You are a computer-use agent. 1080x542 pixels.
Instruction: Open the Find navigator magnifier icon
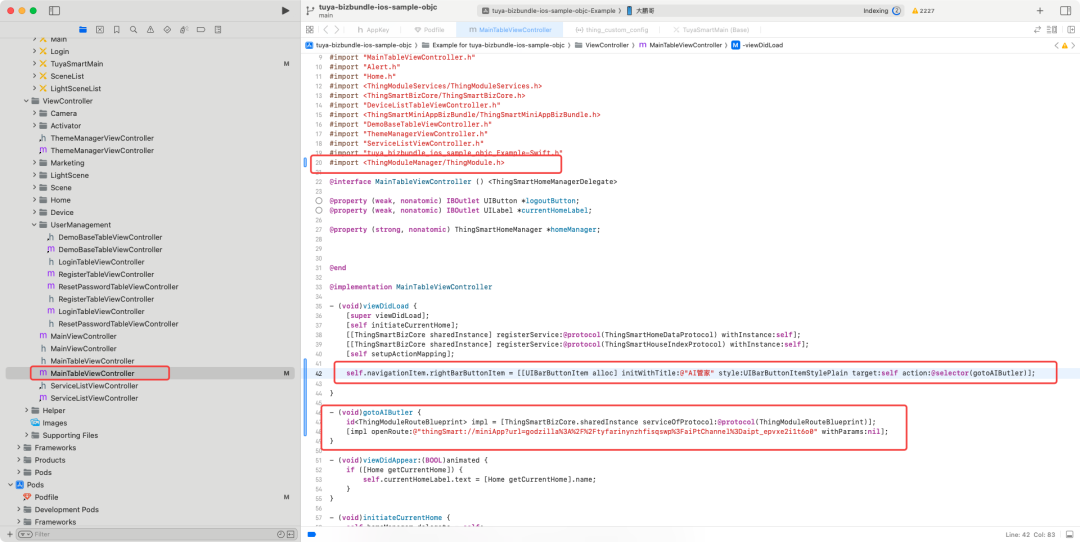133,30
